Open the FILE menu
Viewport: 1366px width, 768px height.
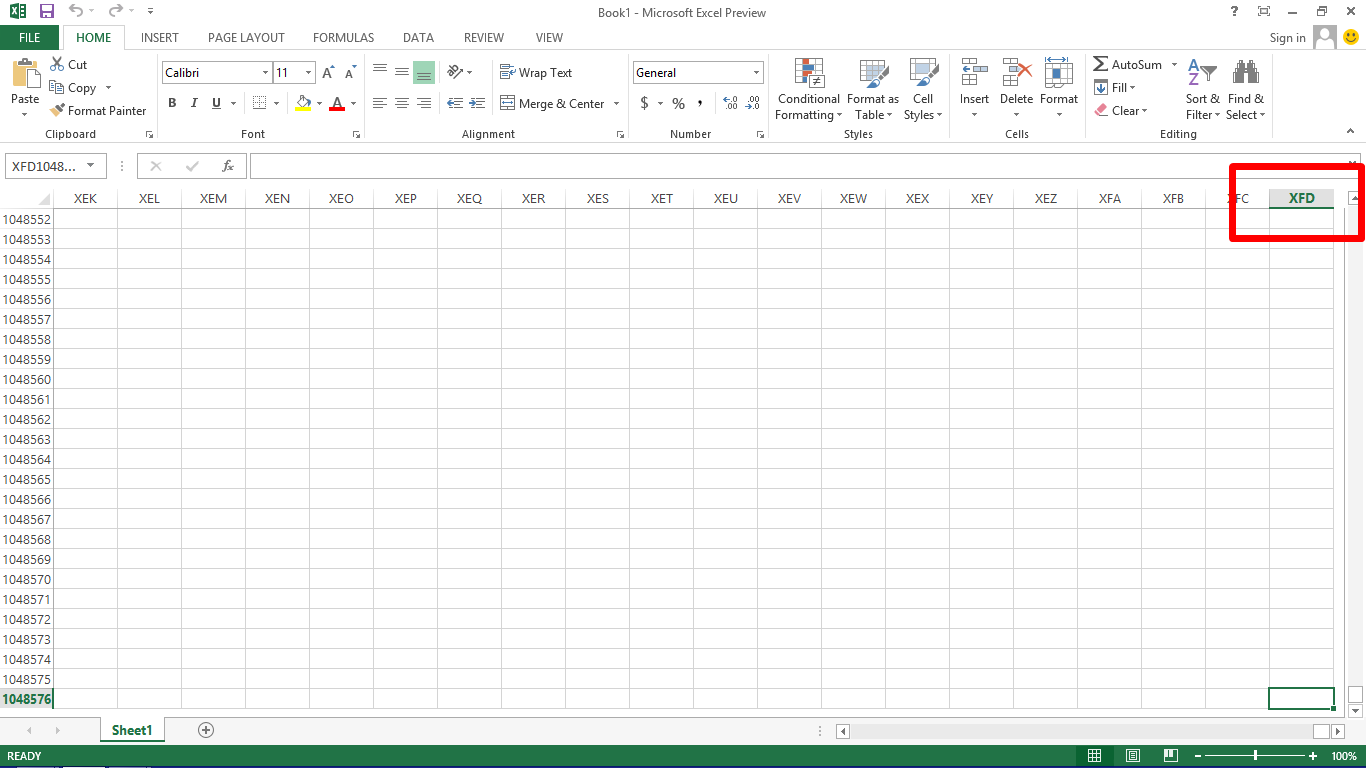coord(30,37)
